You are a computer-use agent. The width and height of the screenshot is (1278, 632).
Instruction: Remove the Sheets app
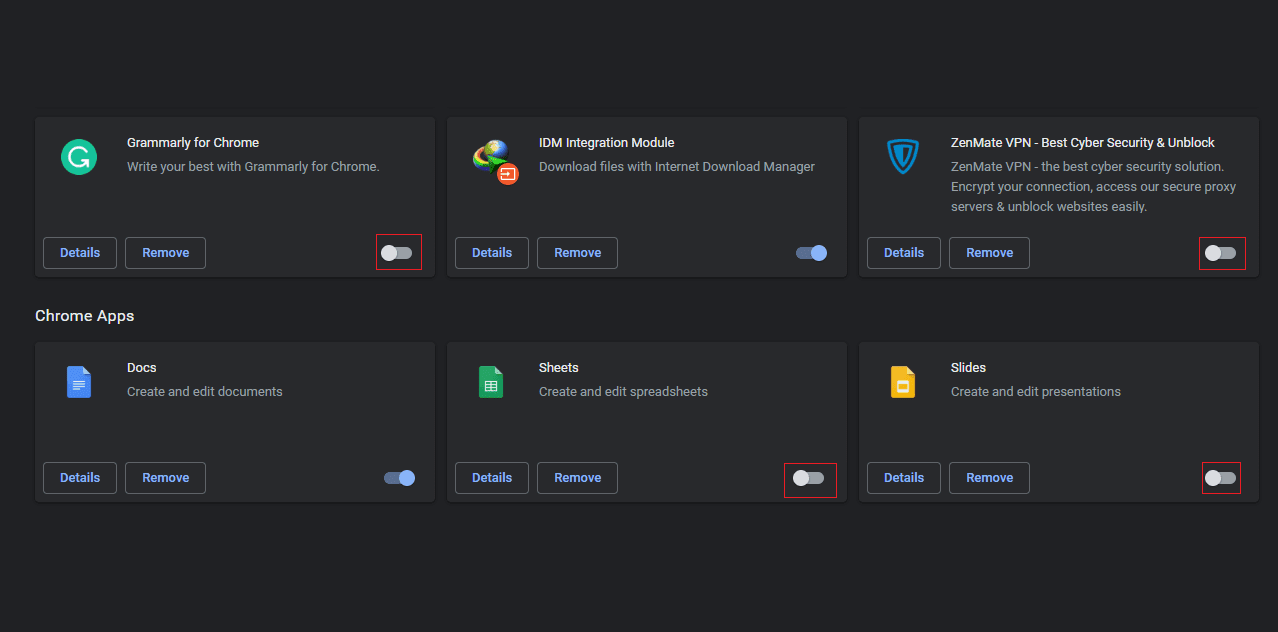pyautogui.click(x=577, y=478)
